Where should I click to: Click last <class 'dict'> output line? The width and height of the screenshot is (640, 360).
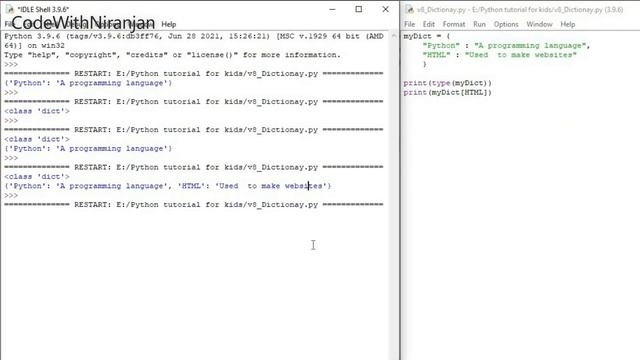37,177
